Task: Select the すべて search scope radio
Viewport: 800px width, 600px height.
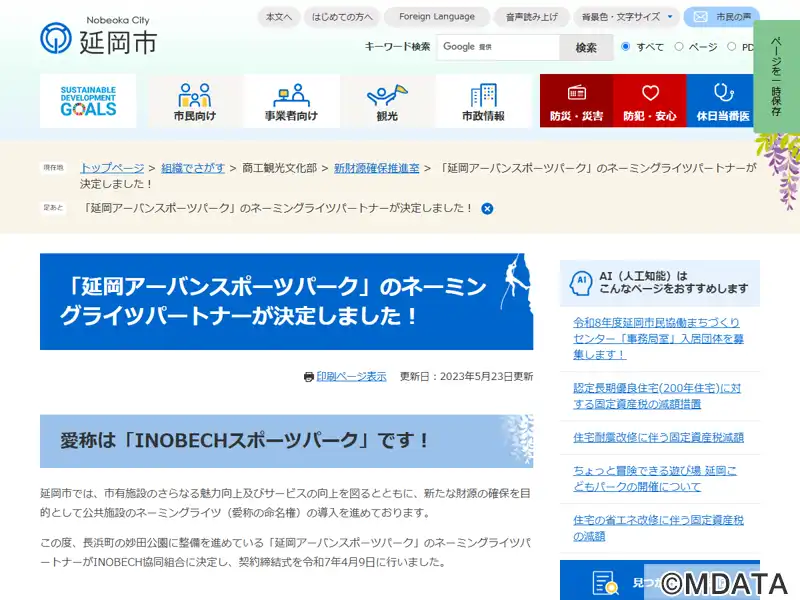Action: click(626, 47)
